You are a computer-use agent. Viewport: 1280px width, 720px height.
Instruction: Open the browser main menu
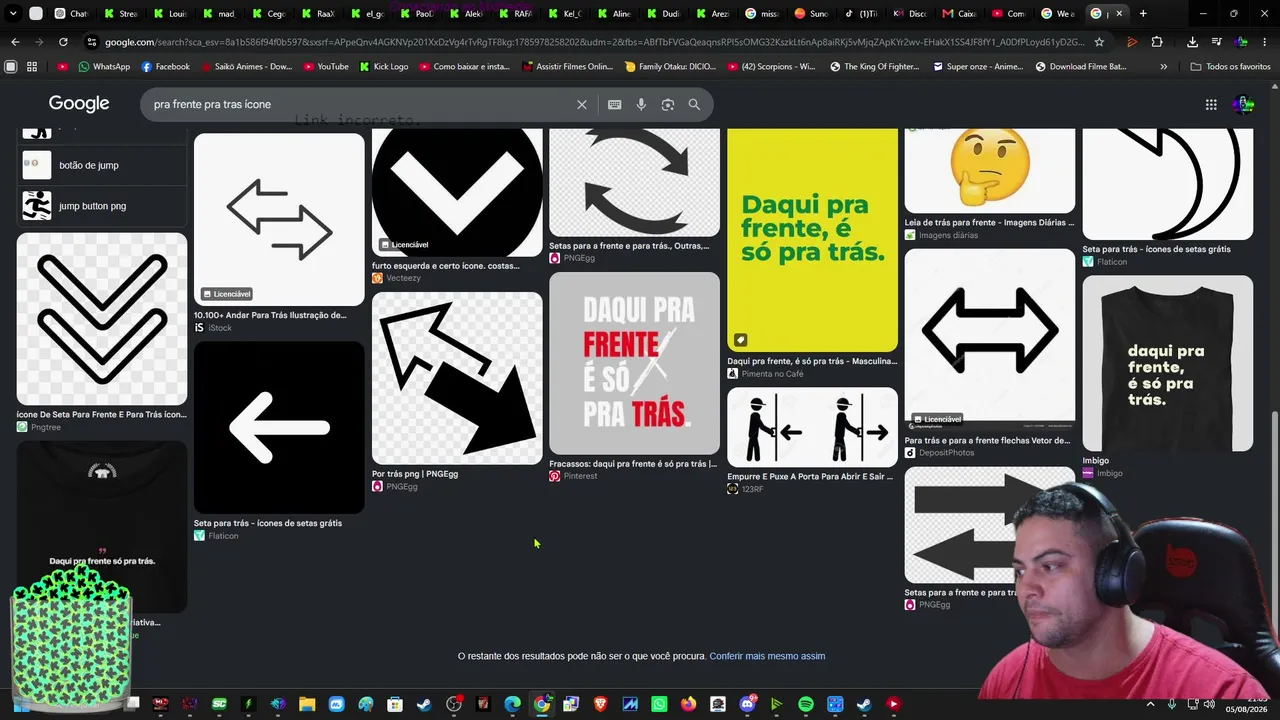click(x=1265, y=42)
